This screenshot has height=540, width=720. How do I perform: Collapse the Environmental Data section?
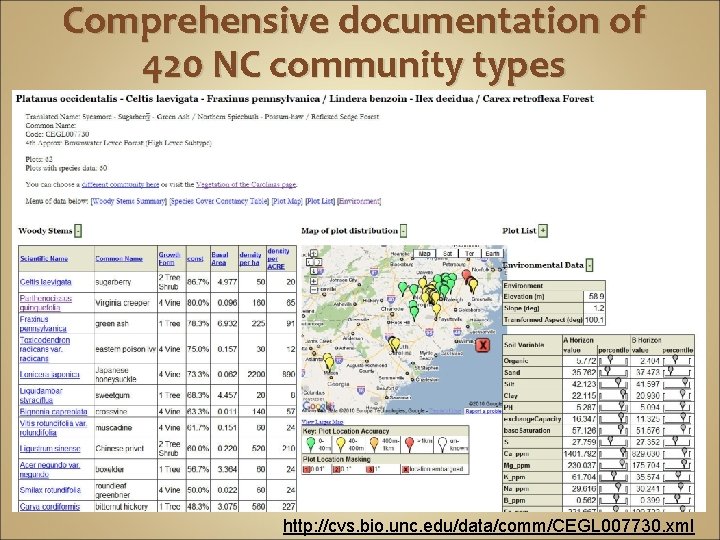590,265
